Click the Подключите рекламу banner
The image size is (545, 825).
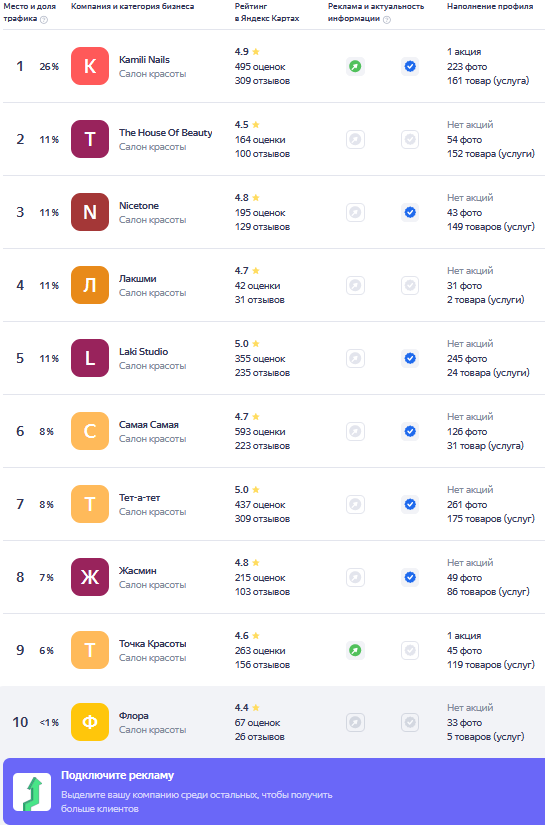(274, 791)
